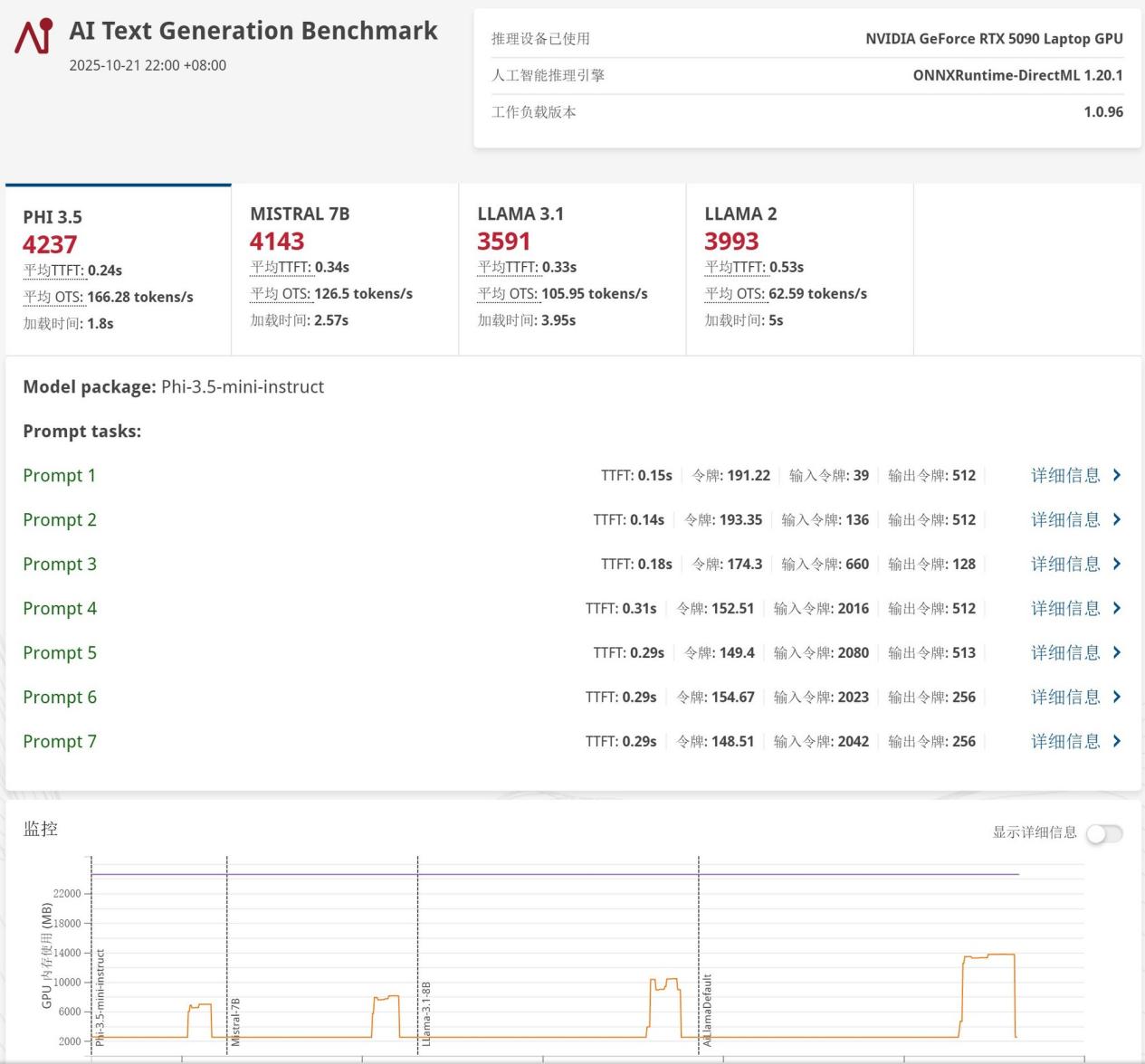Click the chevron arrow for Prompt 7

click(1117, 741)
